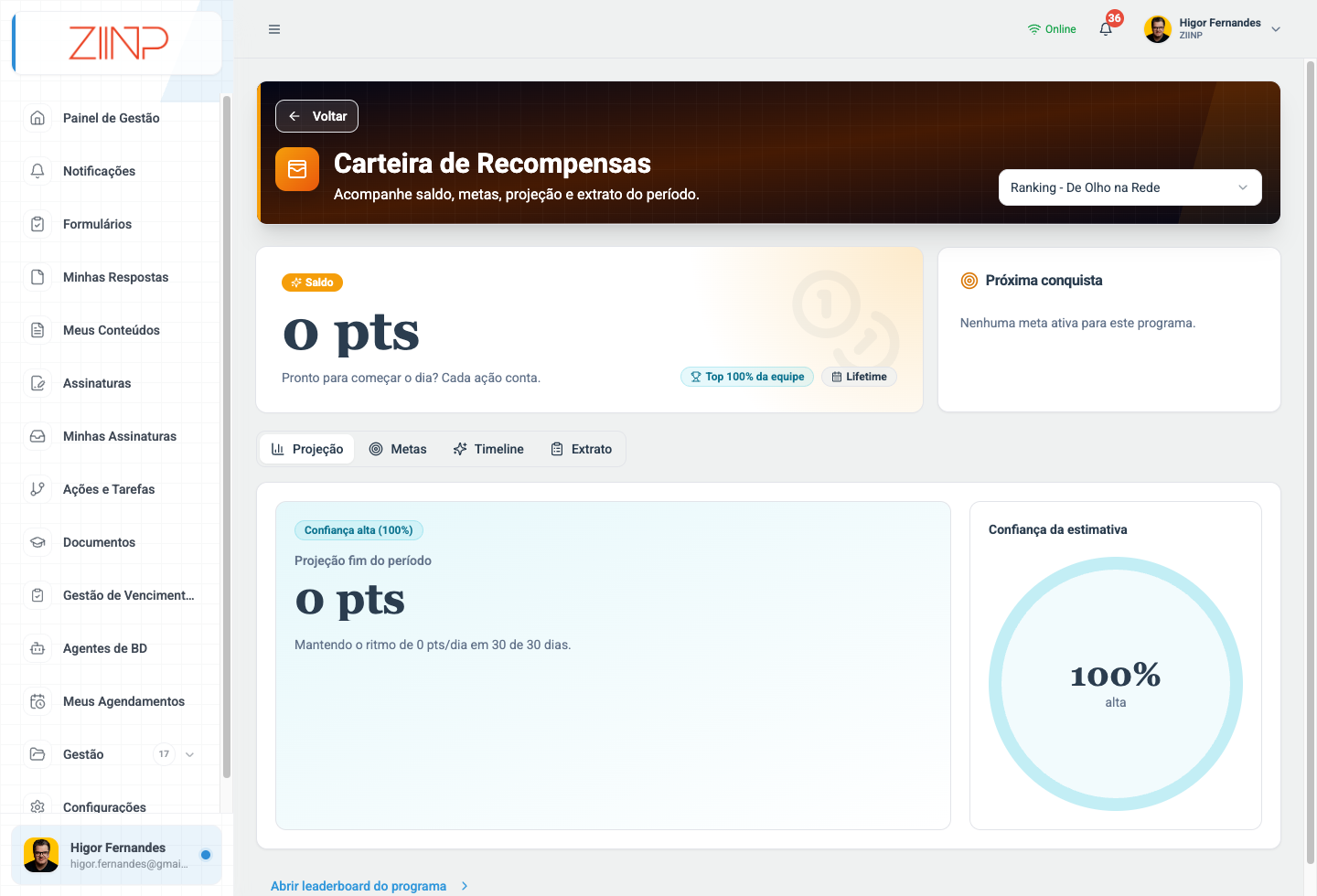Click the Confiança alta (100%) badge

359,530
